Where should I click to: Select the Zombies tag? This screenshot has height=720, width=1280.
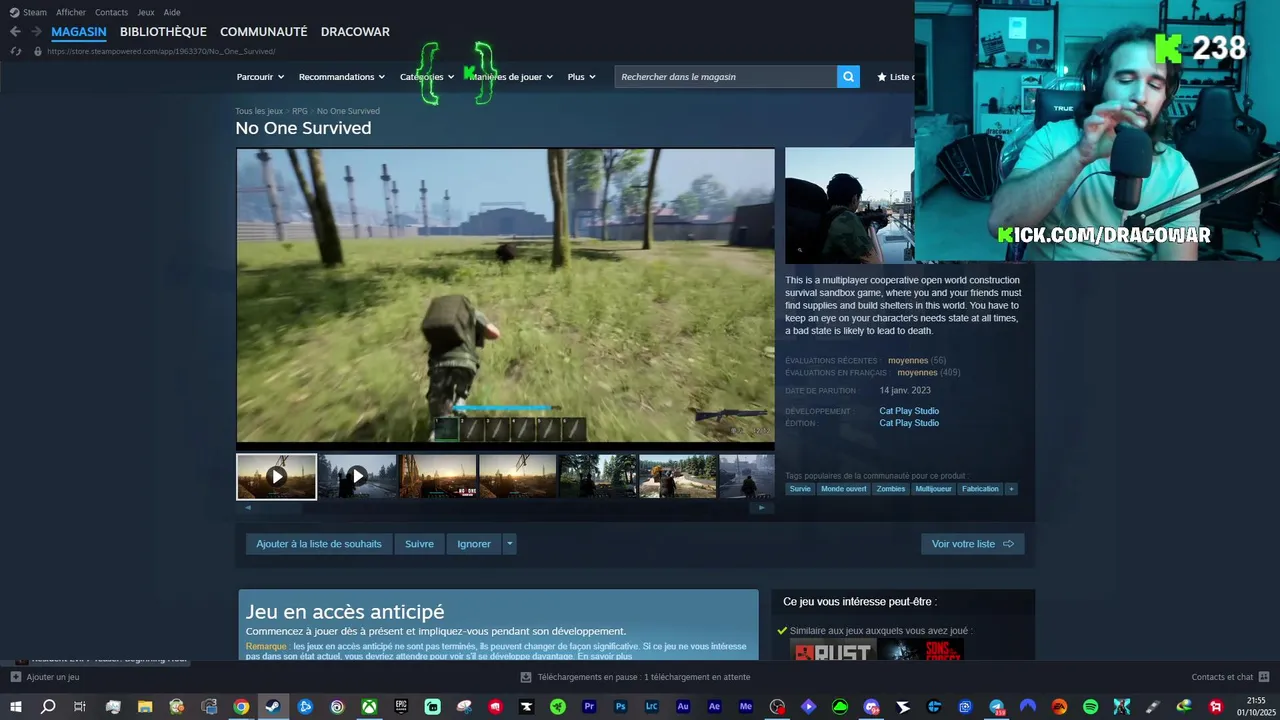pyautogui.click(x=890, y=489)
